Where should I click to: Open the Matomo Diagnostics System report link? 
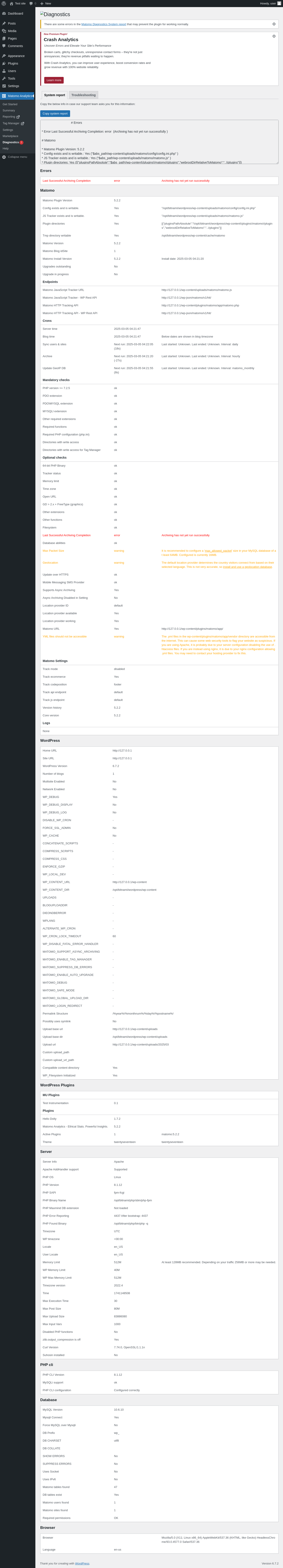point(103,24)
